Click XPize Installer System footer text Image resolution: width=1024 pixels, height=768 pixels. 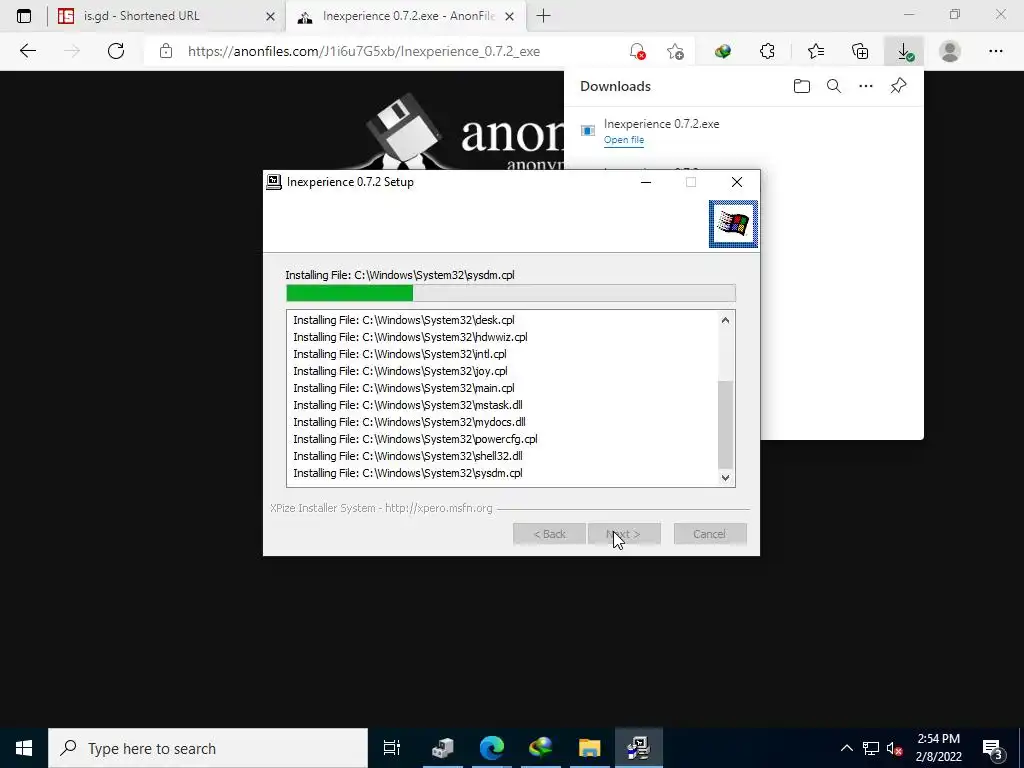pyautogui.click(x=381, y=508)
